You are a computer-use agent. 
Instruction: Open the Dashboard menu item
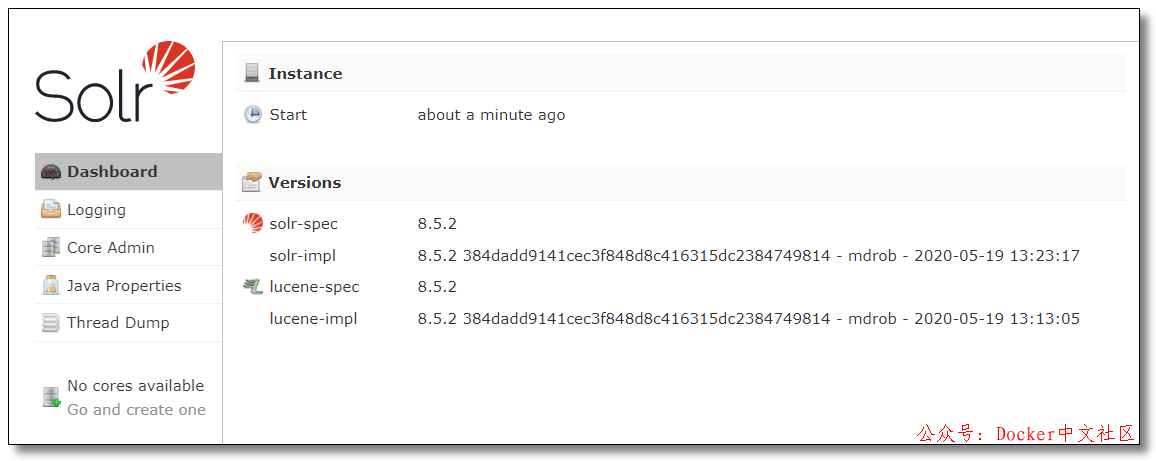click(x=112, y=172)
